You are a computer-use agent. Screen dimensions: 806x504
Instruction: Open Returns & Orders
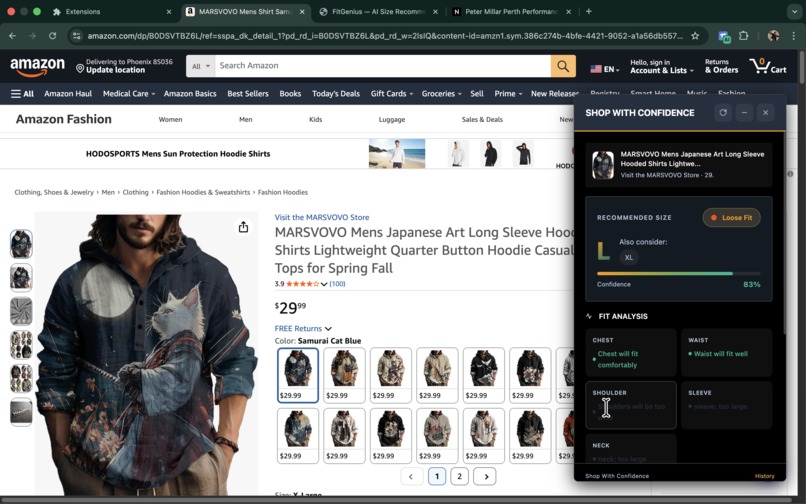click(x=721, y=66)
